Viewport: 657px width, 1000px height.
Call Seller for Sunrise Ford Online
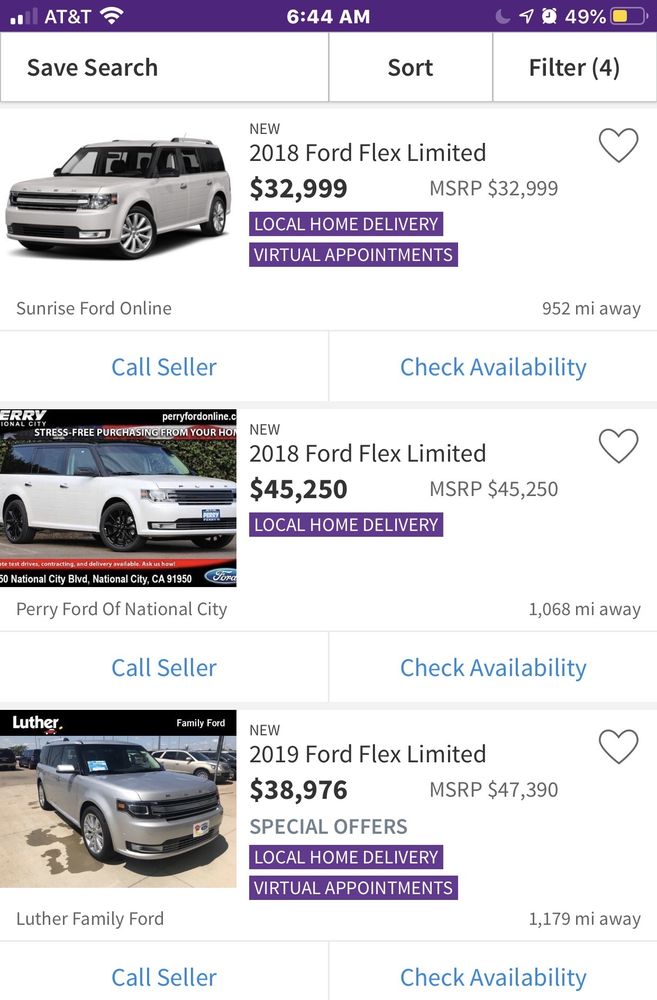[164, 367]
